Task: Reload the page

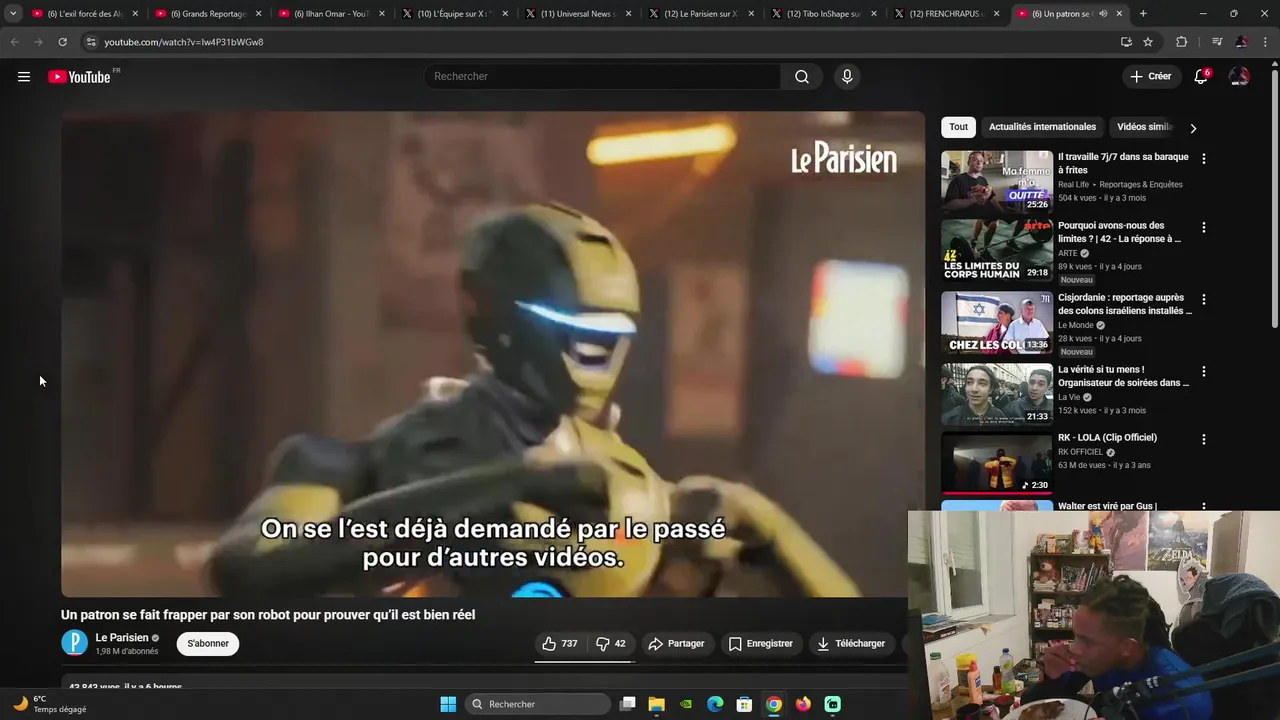Action: pos(62,42)
